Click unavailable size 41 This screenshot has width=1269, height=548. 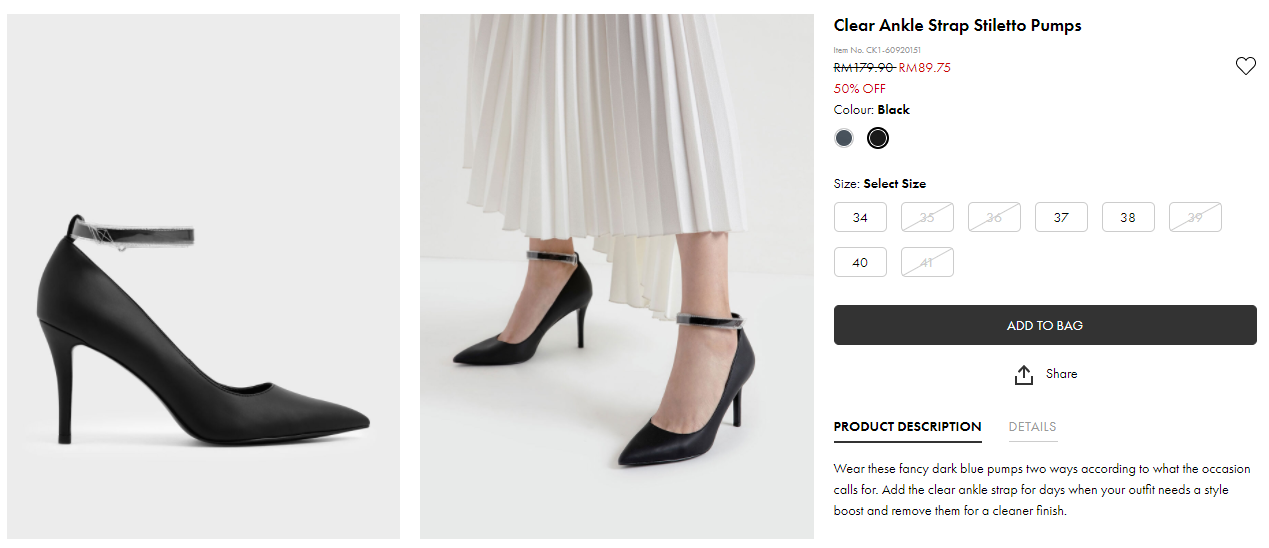pos(927,262)
